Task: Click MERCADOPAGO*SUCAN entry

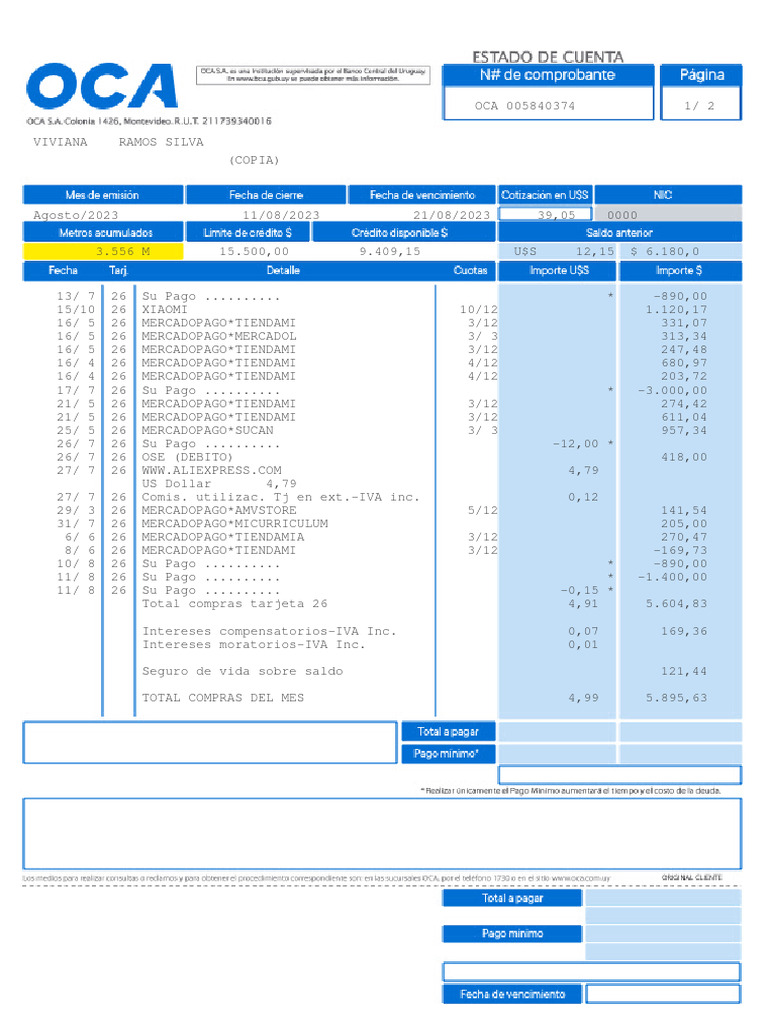Action: 208,430
